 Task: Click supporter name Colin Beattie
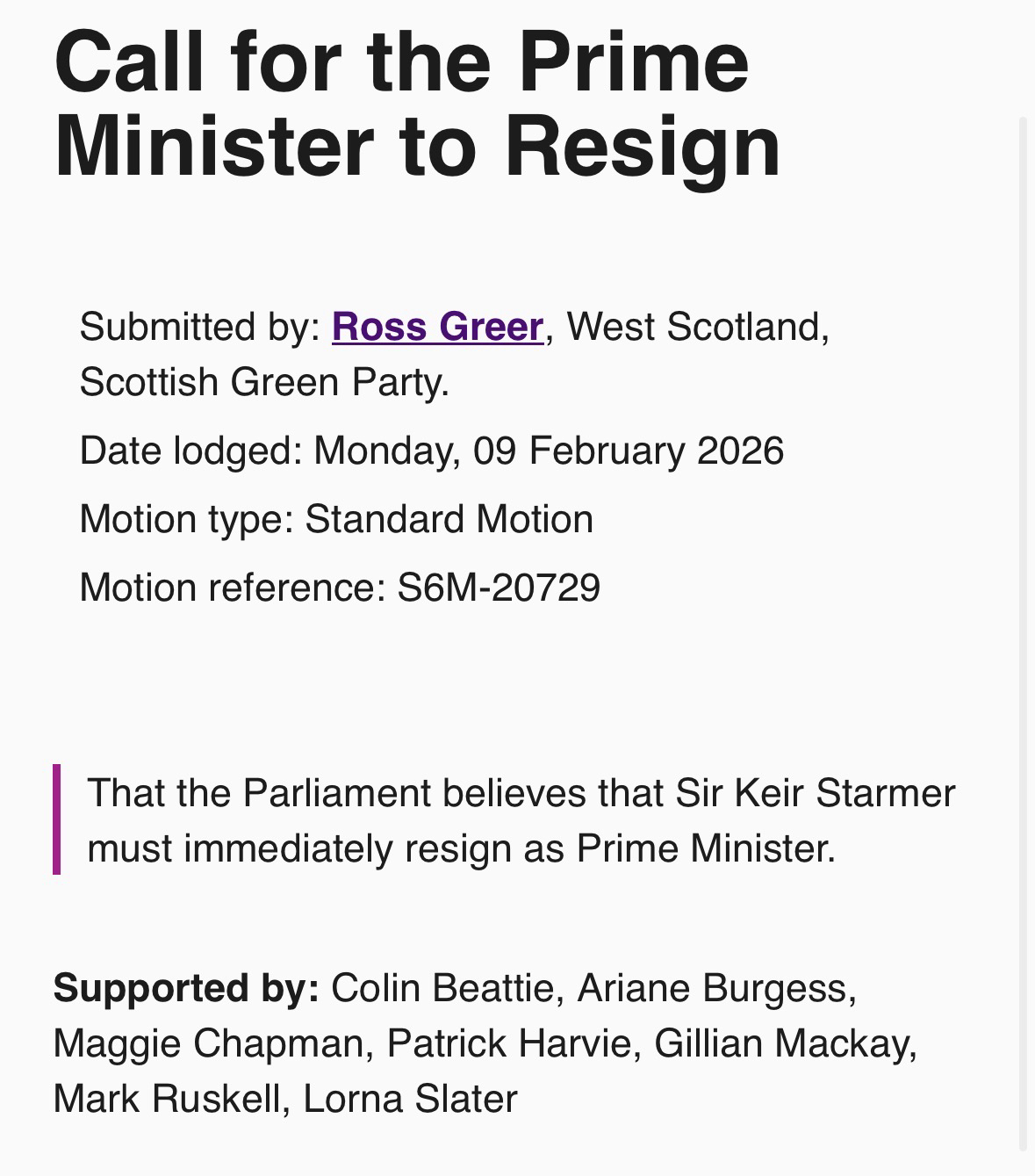442,988
